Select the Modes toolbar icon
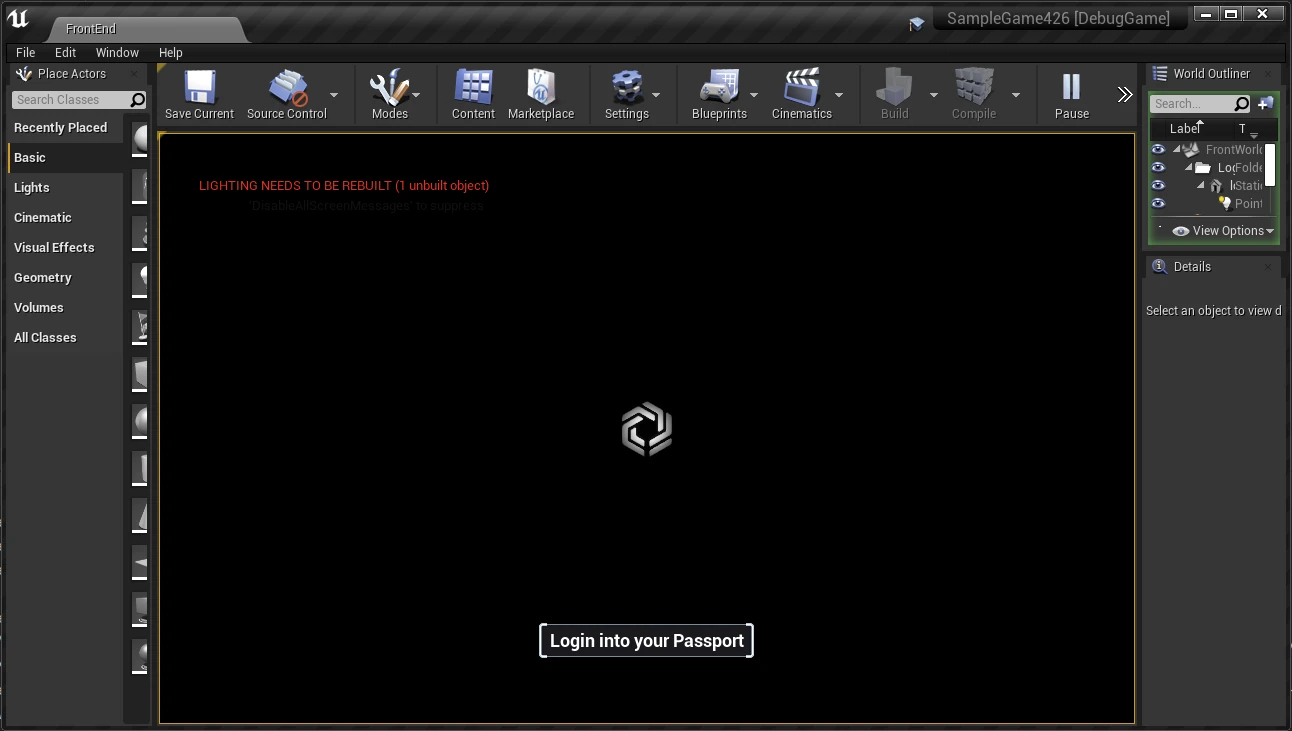1292x731 pixels. click(390, 88)
